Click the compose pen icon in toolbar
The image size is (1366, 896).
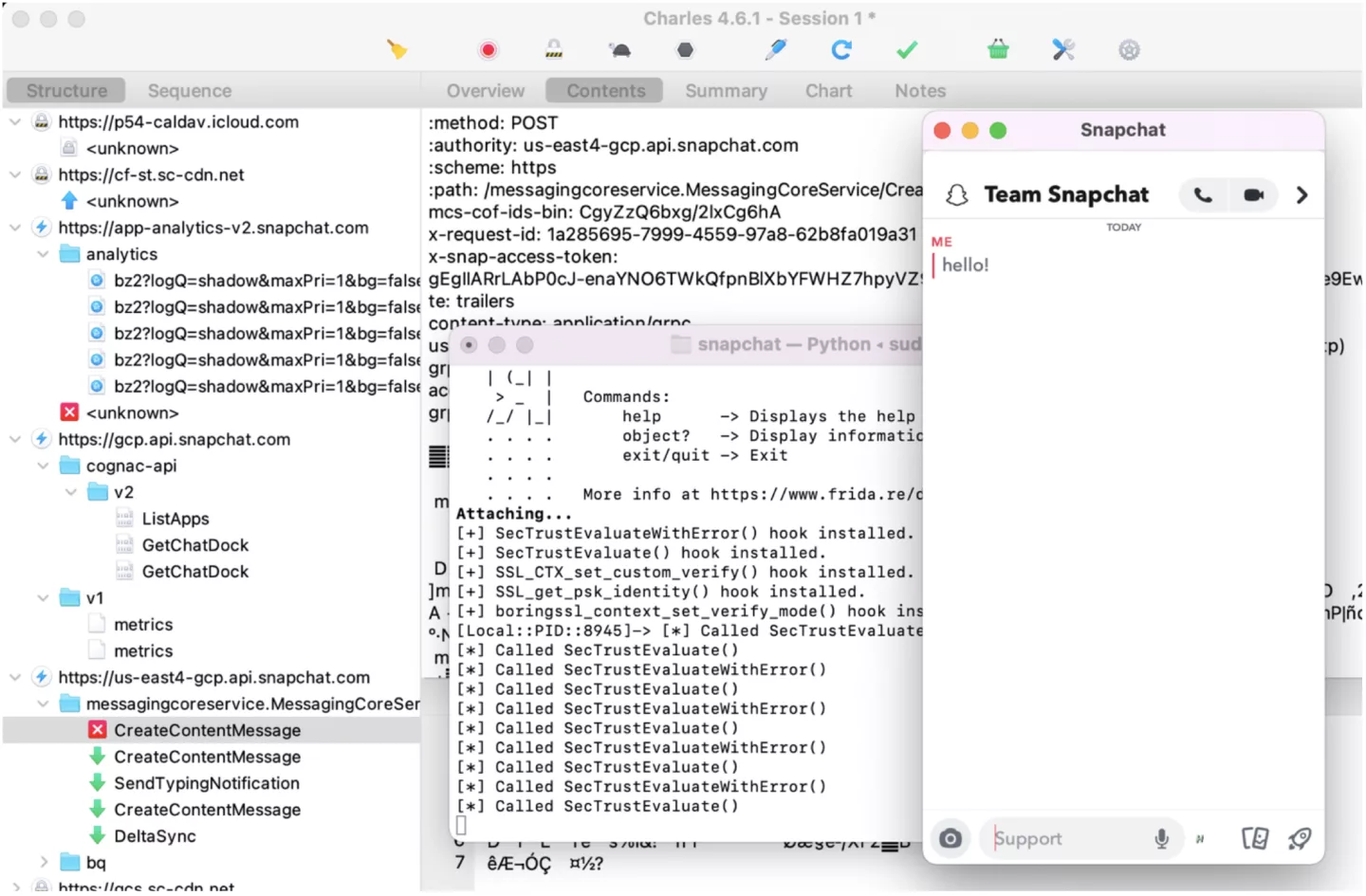pos(776,49)
